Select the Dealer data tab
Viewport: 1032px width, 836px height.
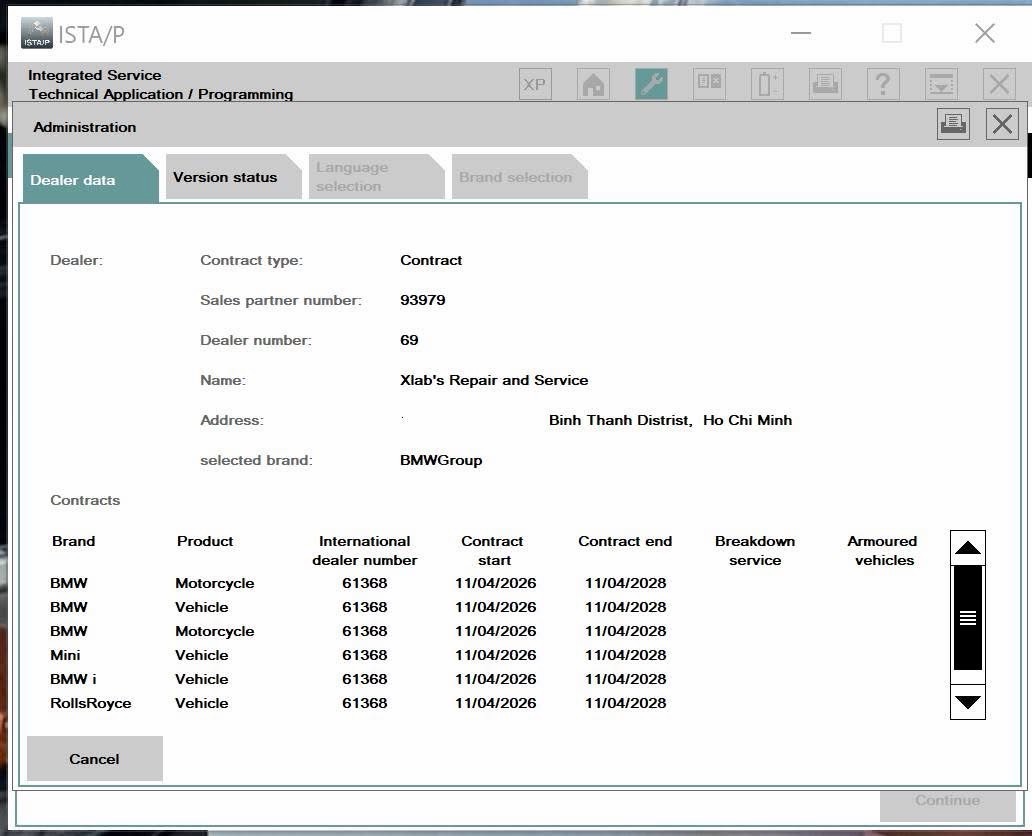point(72,180)
